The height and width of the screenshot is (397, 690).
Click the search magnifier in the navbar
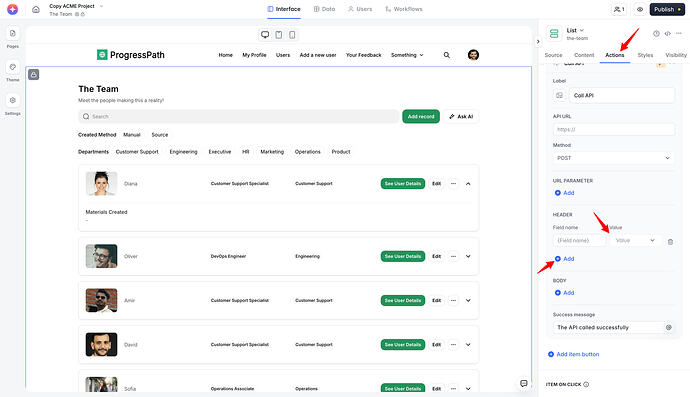(447, 55)
